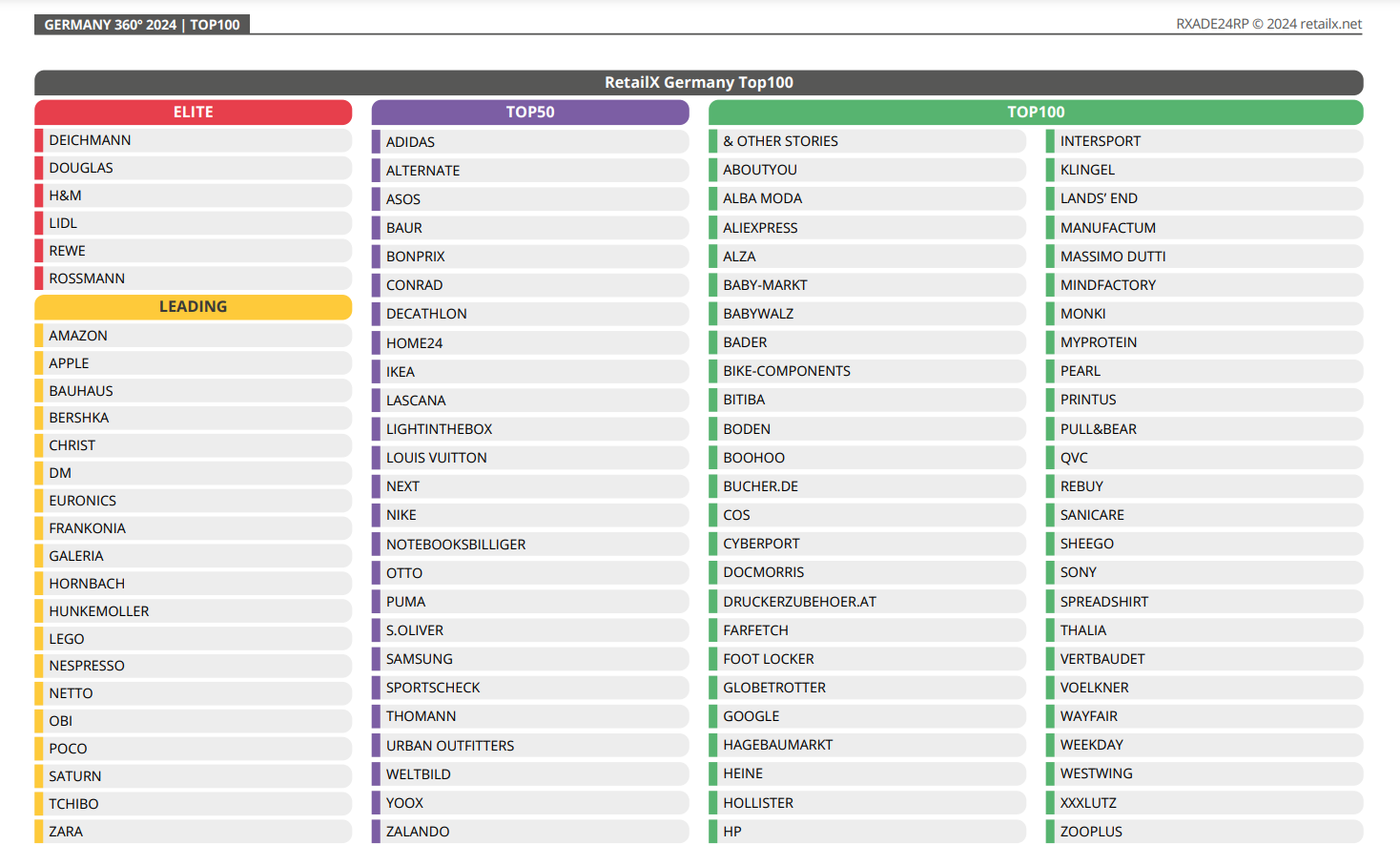Click the ELITE category header

(193, 113)
